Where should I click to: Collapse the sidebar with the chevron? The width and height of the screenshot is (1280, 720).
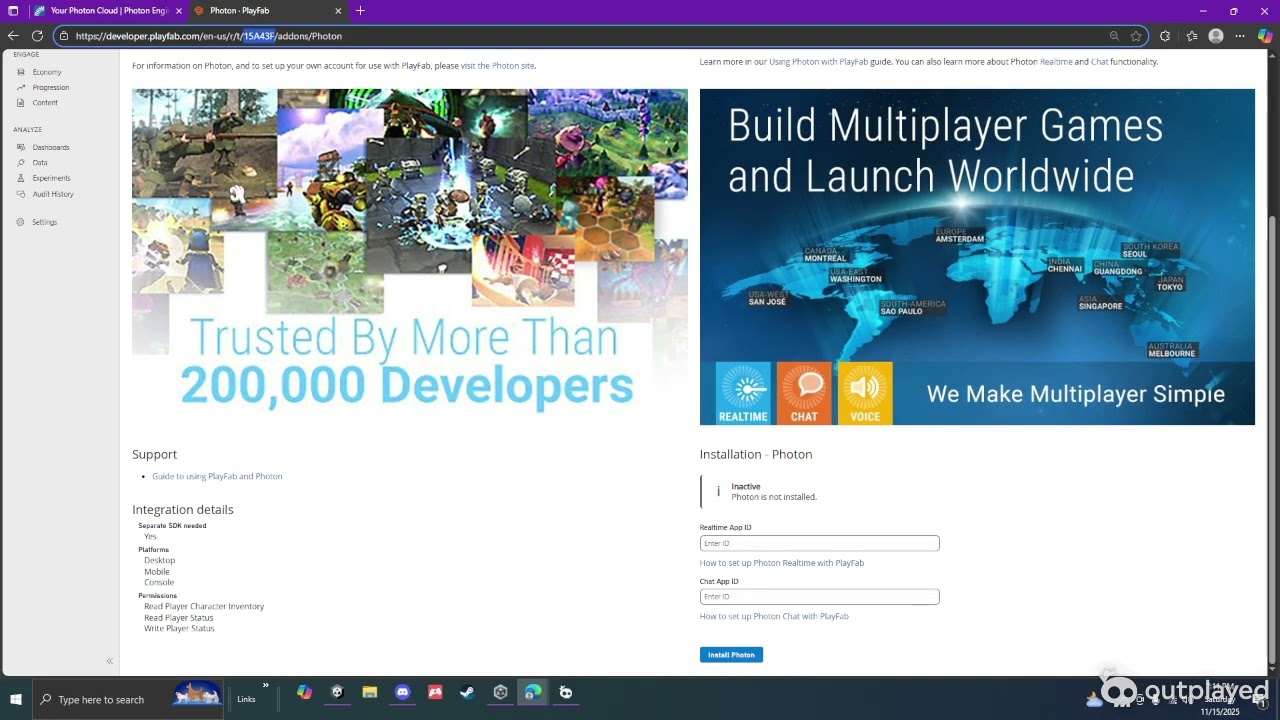point(110,661)
